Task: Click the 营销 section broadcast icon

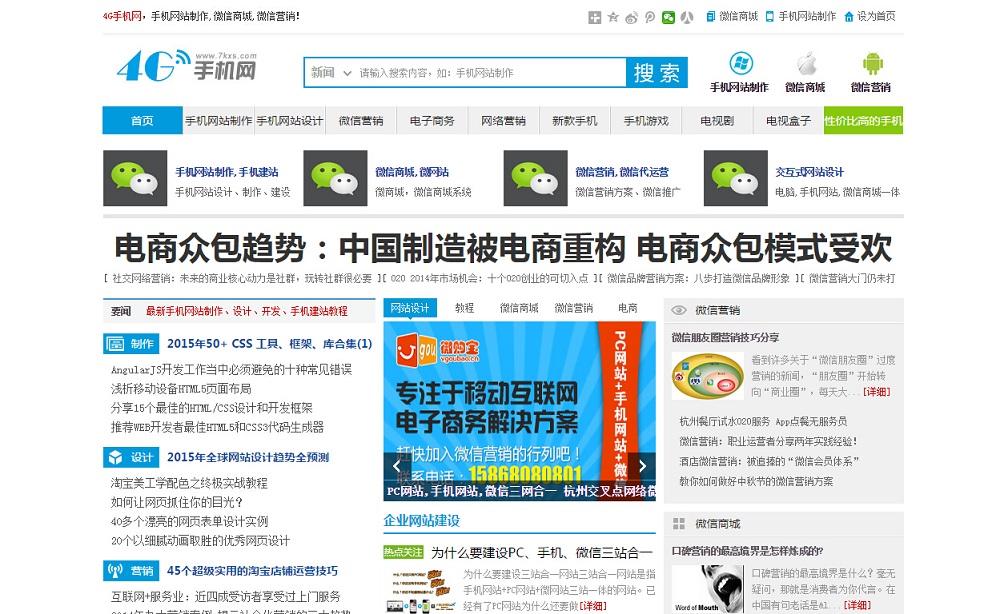Action: click(115, 571)
